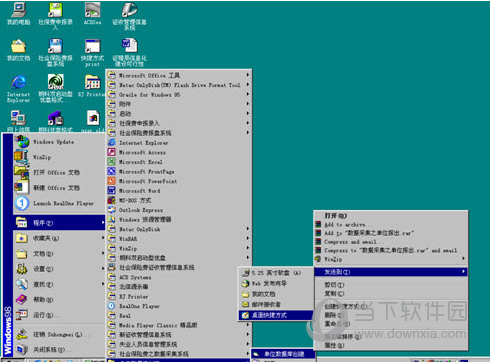Launch RealOne Player from the Start menu

tap(59, 203)
